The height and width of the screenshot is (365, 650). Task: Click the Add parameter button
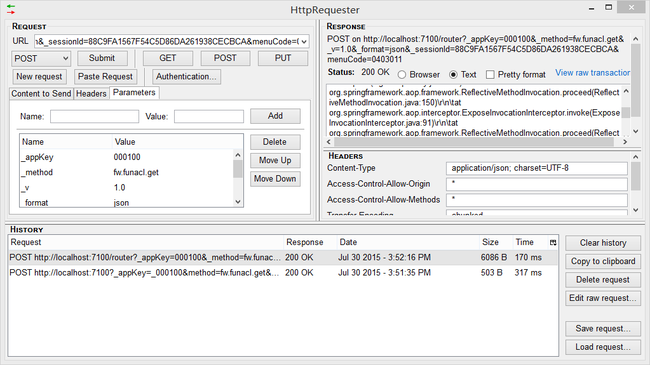coord(275,116)
